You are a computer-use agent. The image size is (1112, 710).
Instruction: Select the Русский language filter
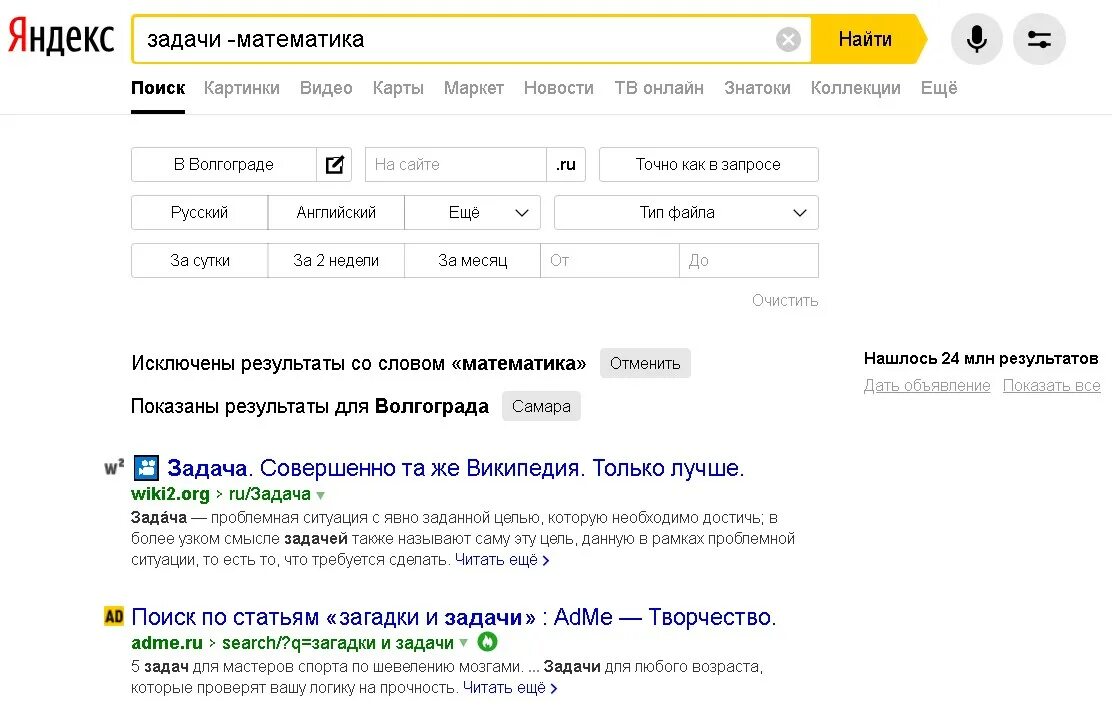(198, 212)
